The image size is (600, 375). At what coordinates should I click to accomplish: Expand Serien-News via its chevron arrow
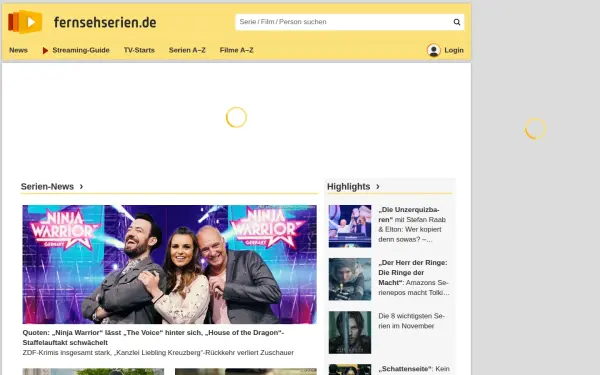pyautogui.click(x=81, y=186)
